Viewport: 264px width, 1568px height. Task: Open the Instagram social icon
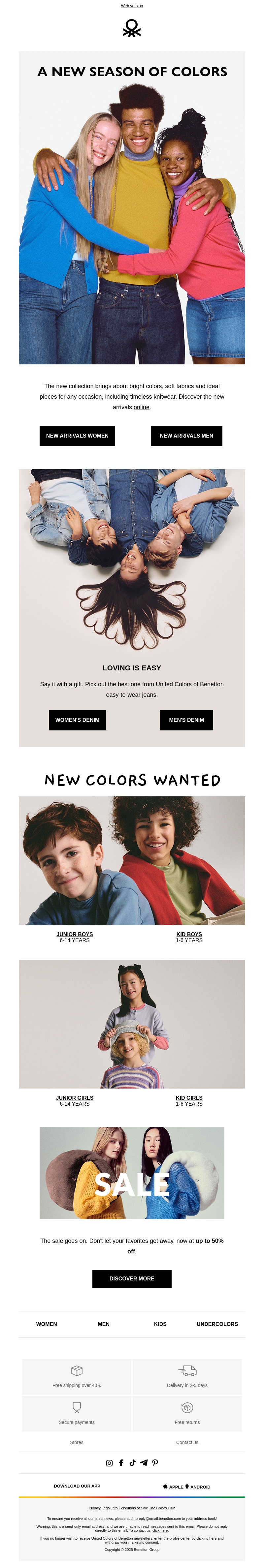tap(109, 1463)
